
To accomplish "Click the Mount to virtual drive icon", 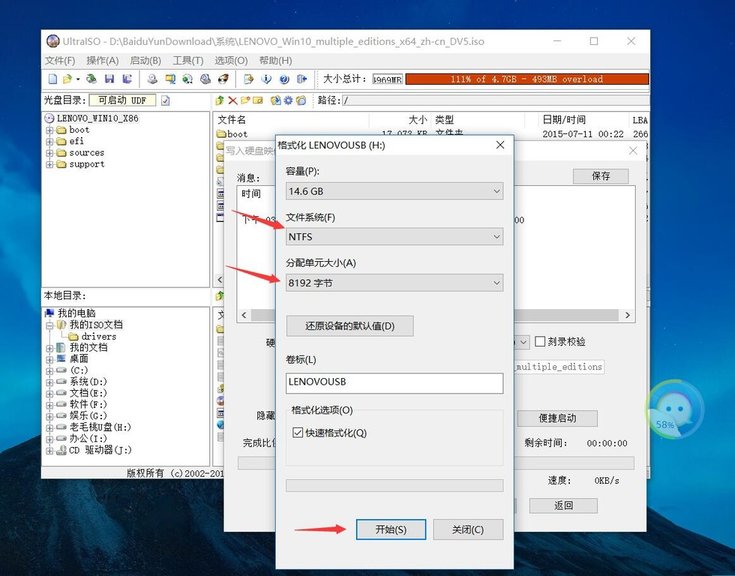I will (205, 79).
